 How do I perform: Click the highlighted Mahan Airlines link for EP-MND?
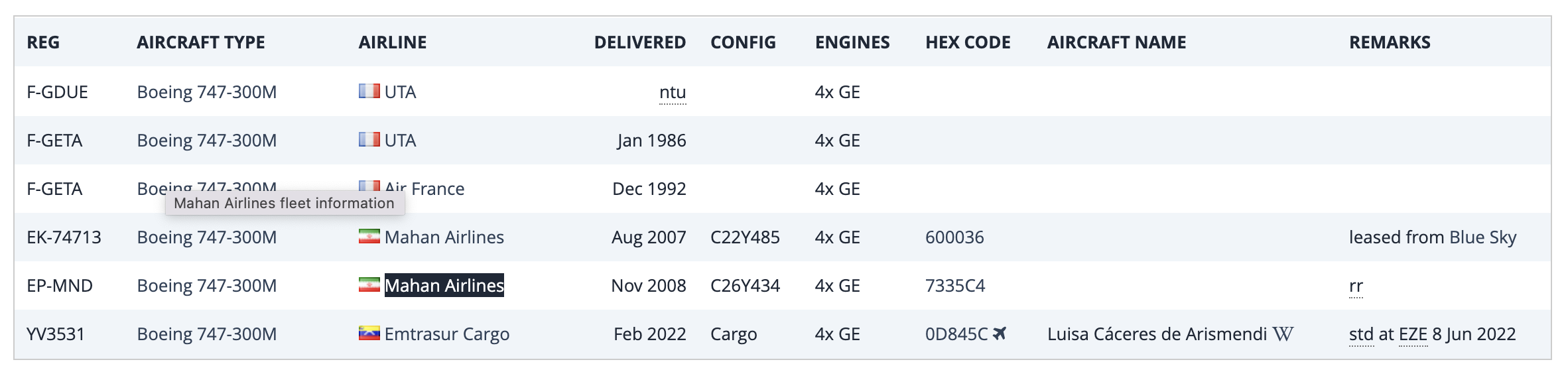(444, 286)
